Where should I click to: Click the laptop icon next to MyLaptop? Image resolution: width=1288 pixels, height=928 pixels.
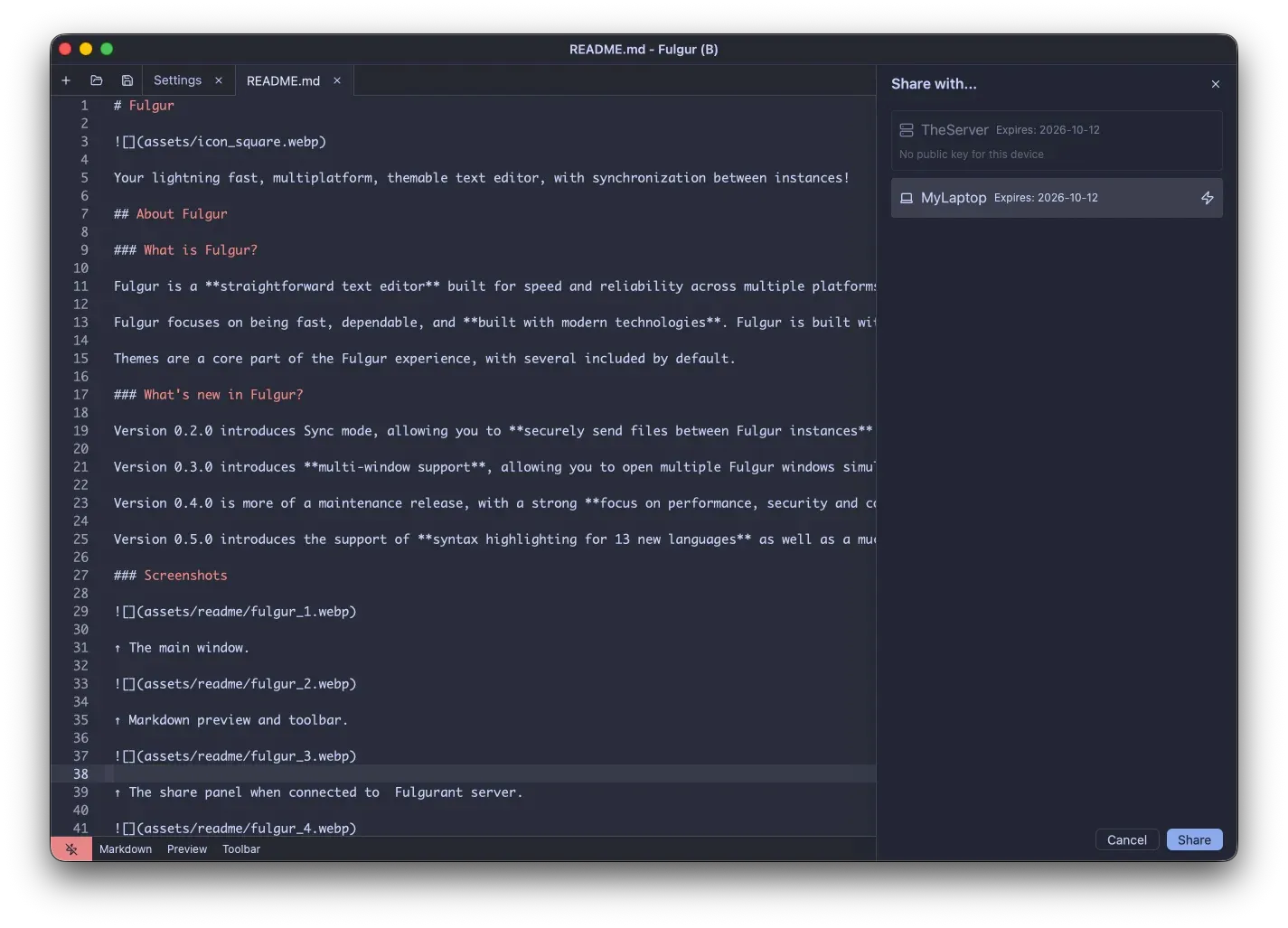pos(907,198)
